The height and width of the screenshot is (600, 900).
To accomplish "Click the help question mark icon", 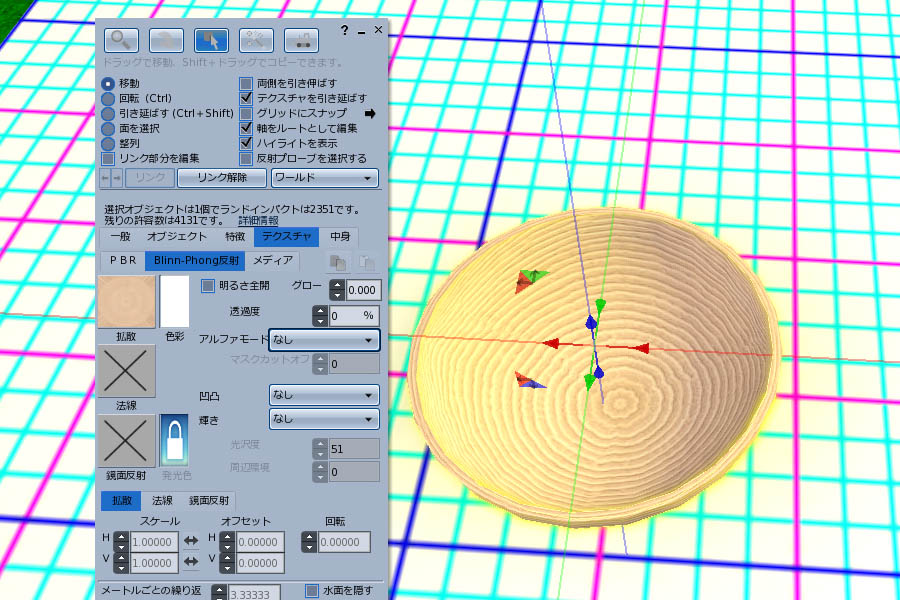I will point(344,31).
